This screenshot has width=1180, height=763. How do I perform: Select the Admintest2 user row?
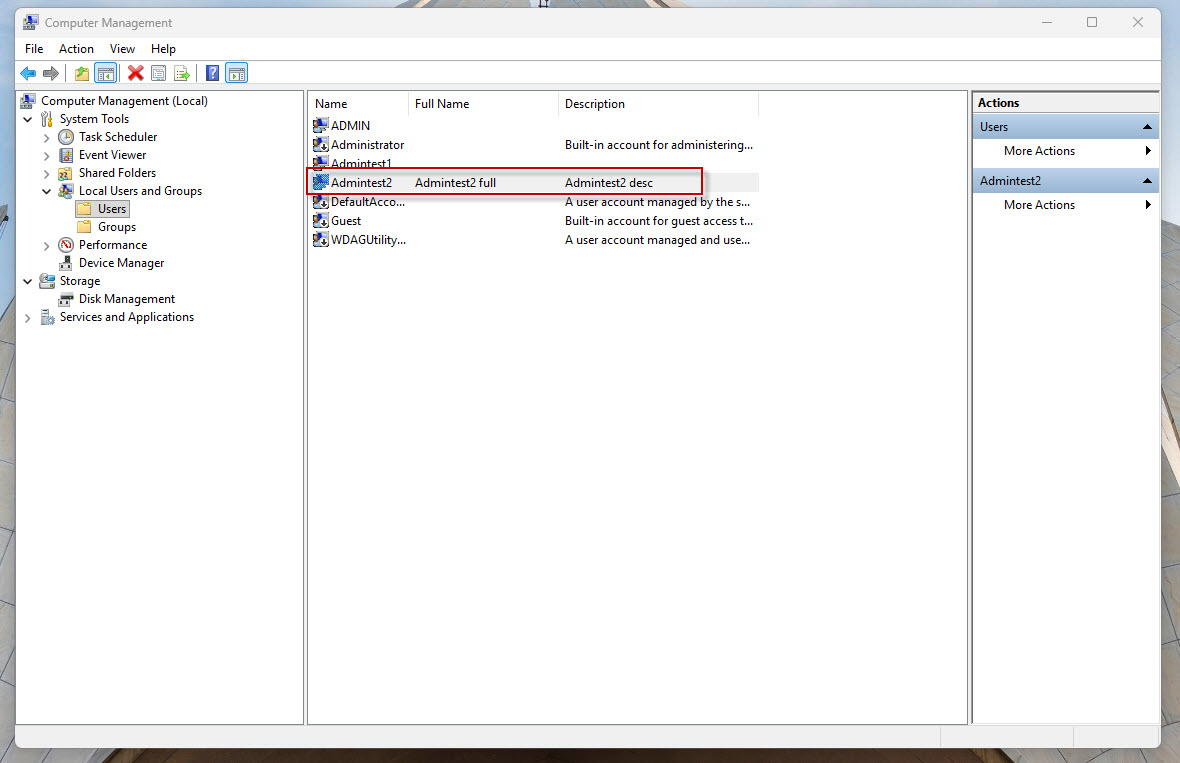(534, 182)
